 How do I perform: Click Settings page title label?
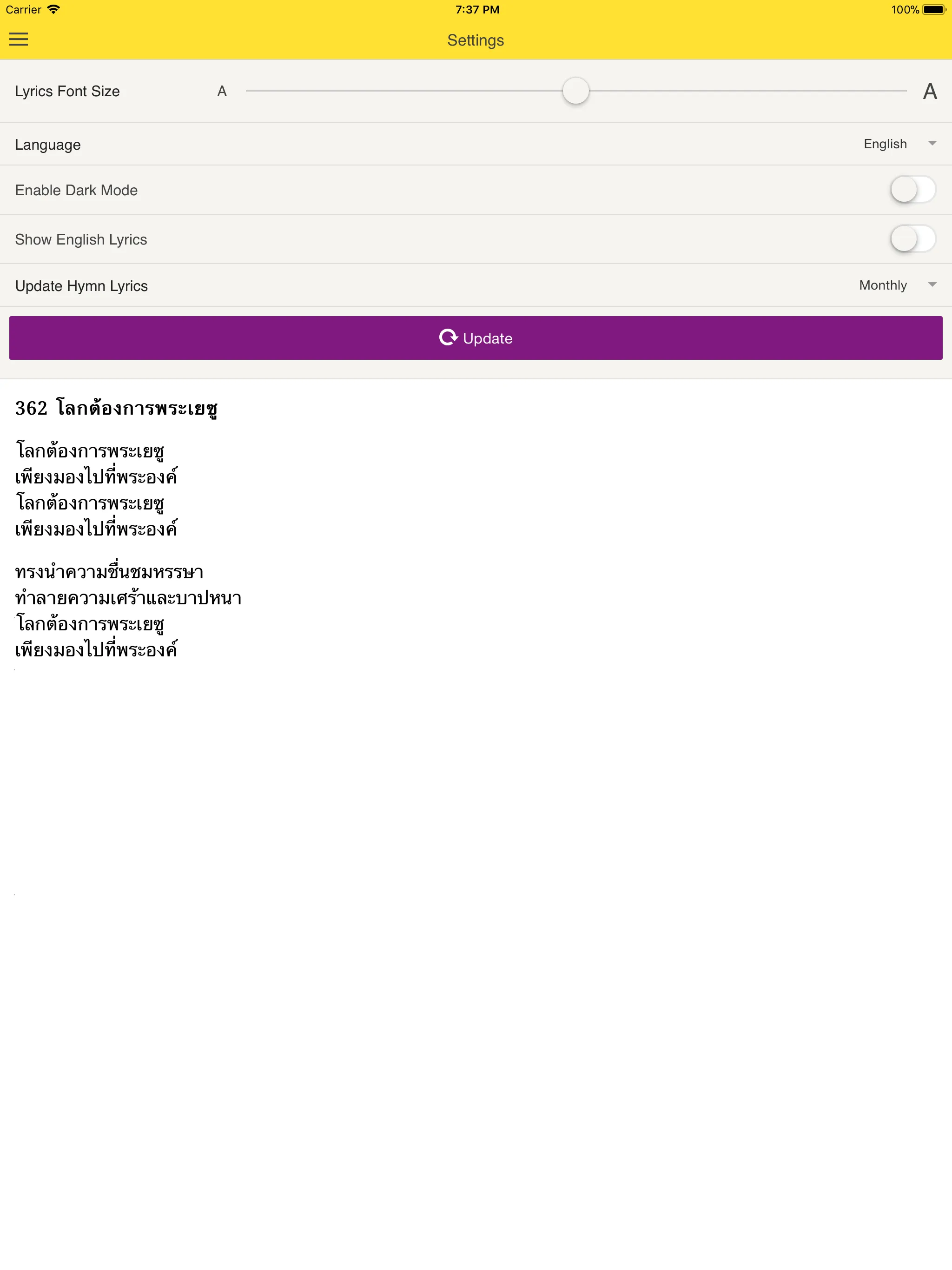pyautogui.click(x=475, y=39)
